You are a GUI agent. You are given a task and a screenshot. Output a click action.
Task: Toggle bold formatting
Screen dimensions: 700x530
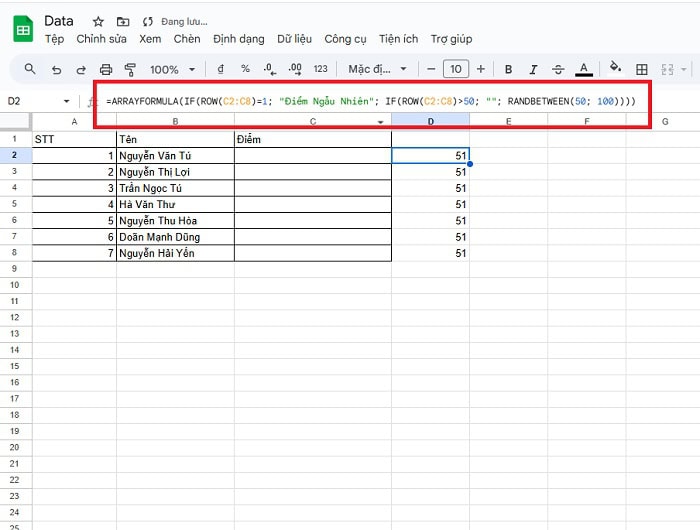tap(508, 69)
